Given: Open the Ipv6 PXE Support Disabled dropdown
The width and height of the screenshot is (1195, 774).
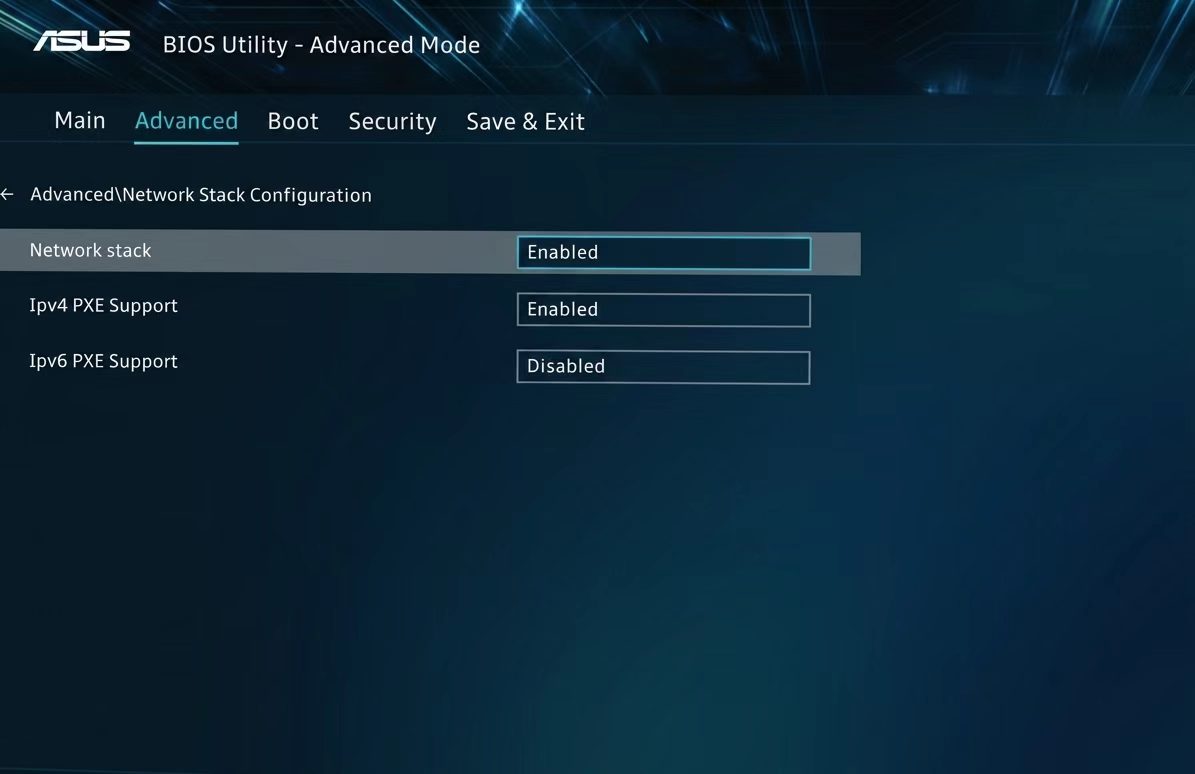Looking at the screenshot, I should 663,367.
